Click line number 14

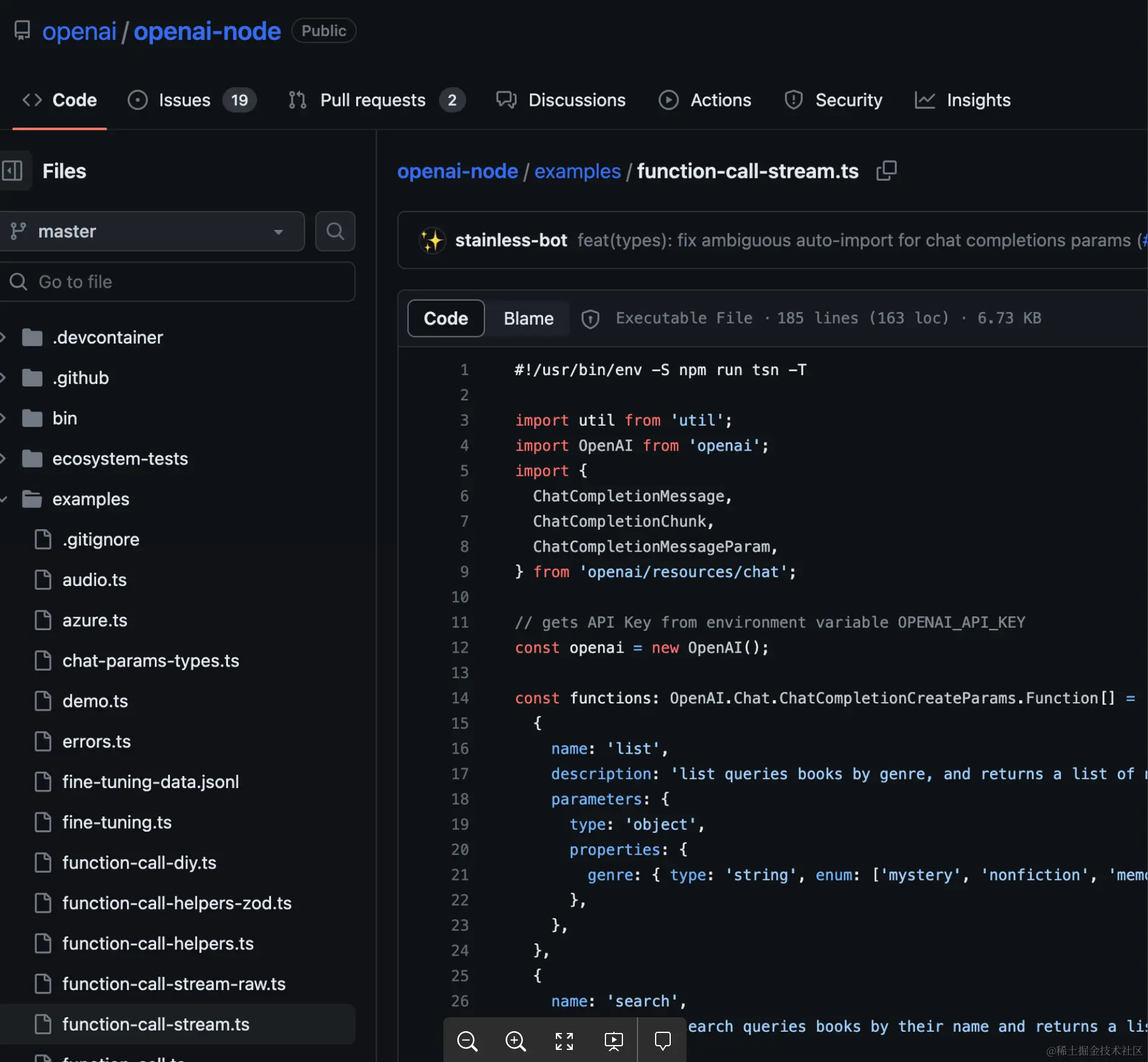click(x=460, y=698)
